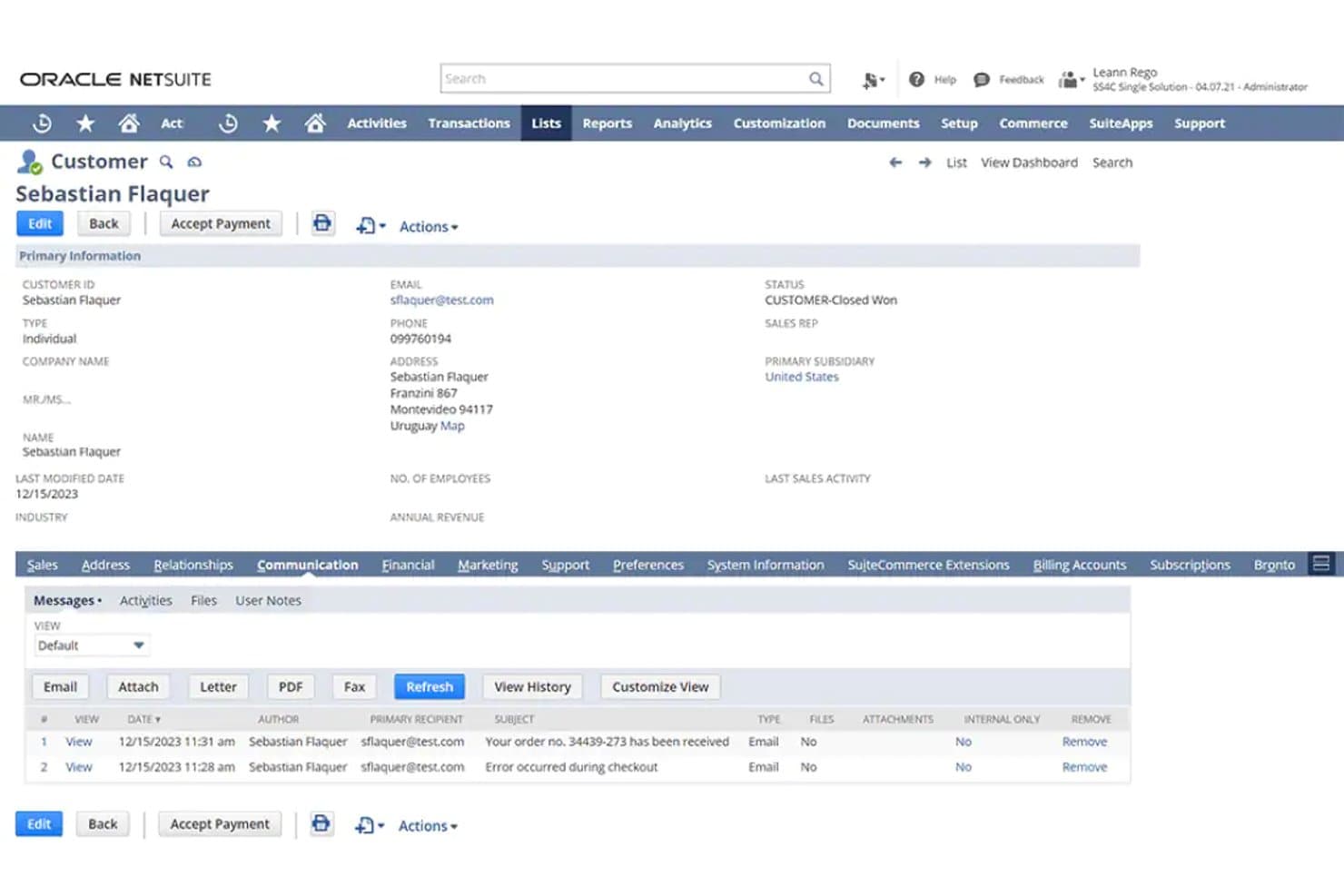Switch to the Address subtab

point(105,565)
